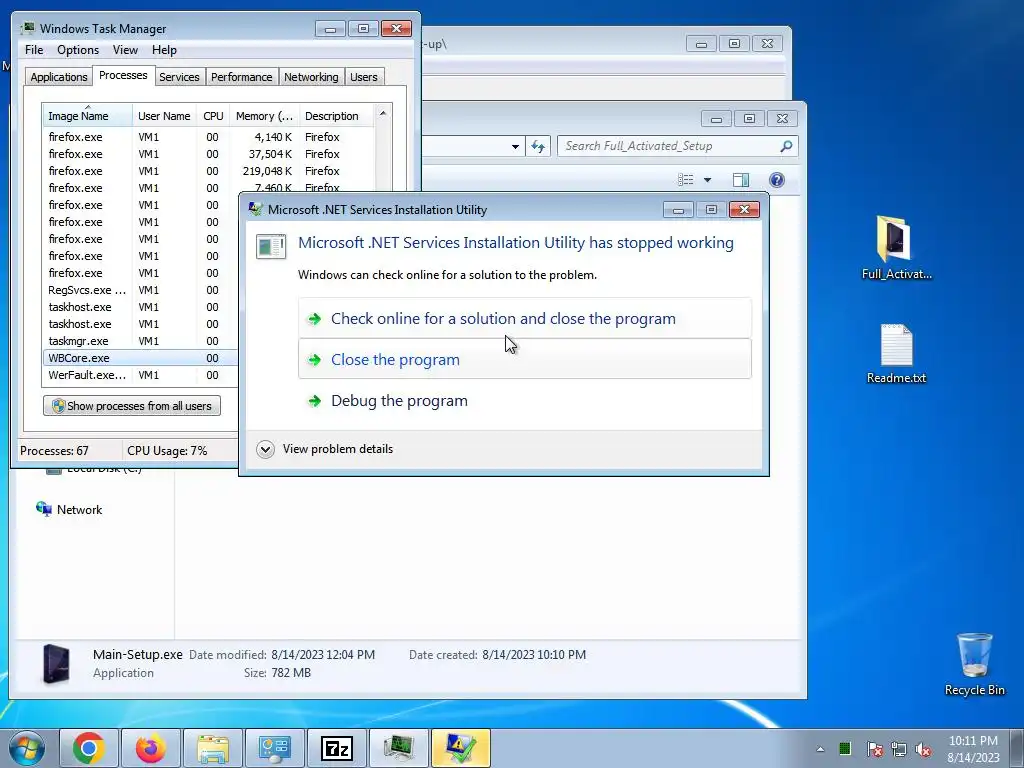This screenshot has width=1024, height=768.
Task: Open the Full_Activat... folder on desktop
Action: coord(896,248)
